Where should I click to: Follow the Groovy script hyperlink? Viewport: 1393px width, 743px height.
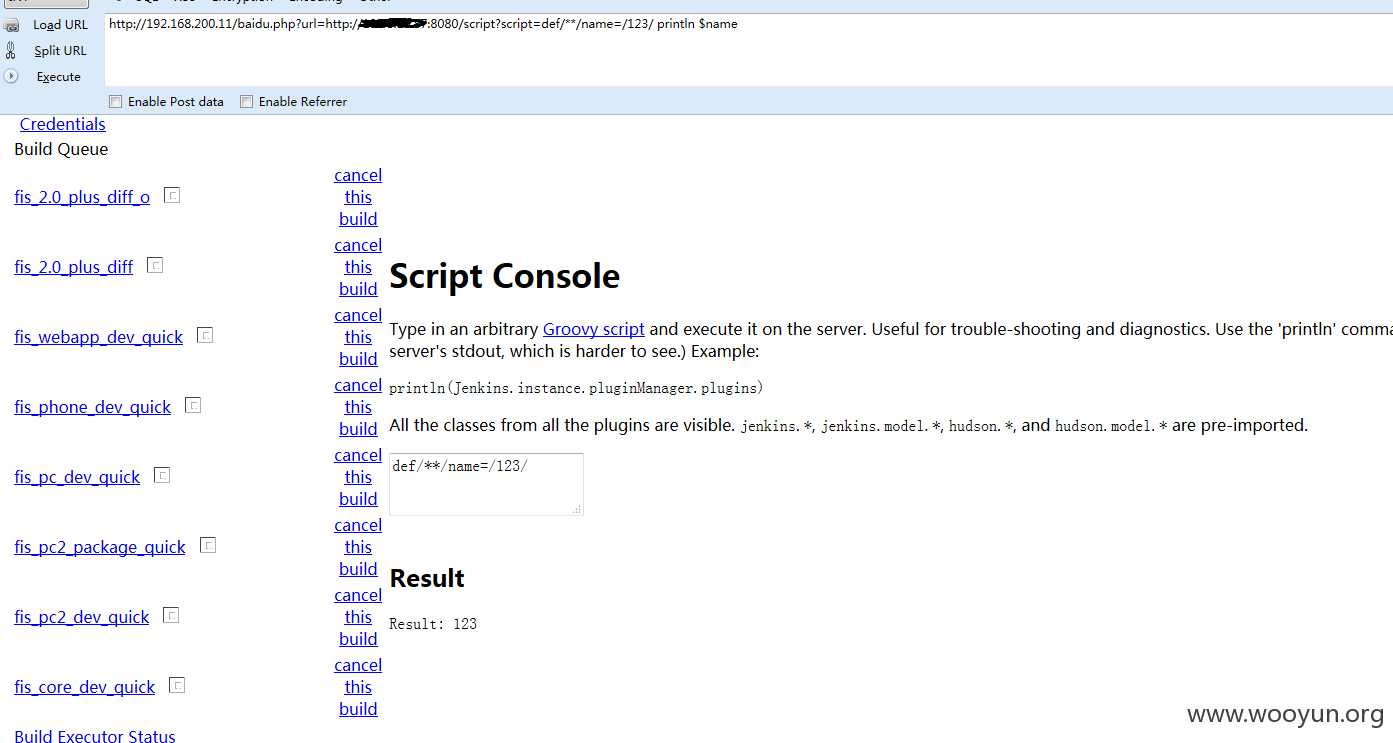click(x=594, y=329)
